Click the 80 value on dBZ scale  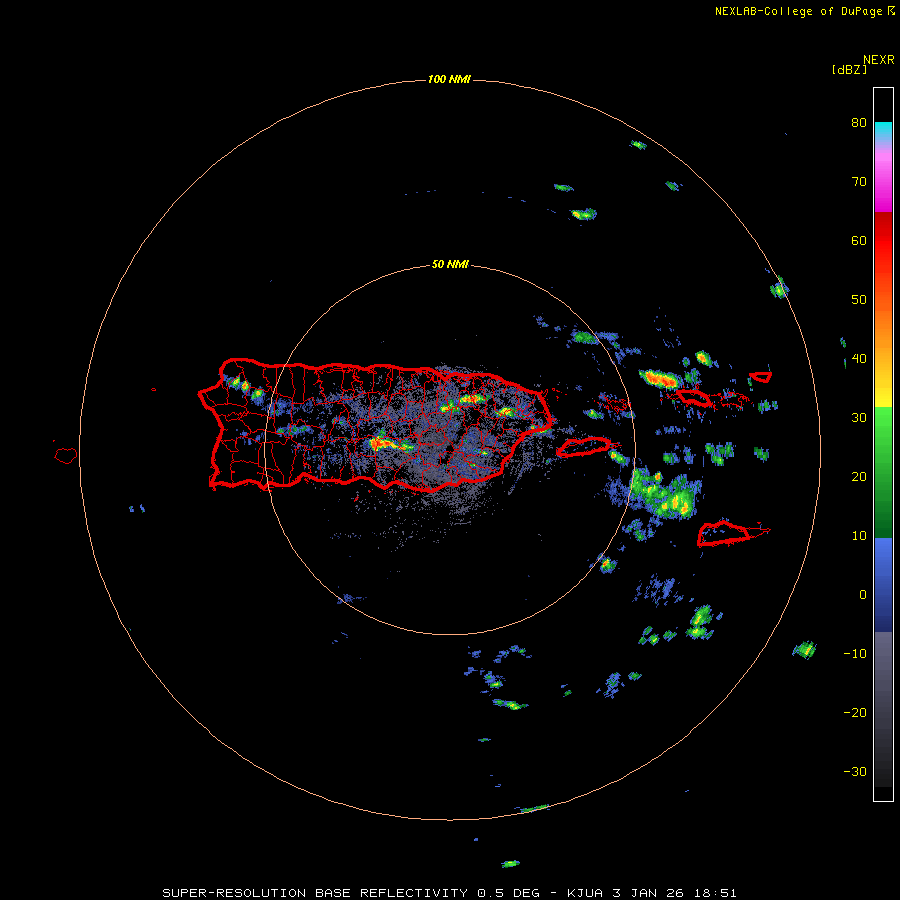(x=859, y=123)
